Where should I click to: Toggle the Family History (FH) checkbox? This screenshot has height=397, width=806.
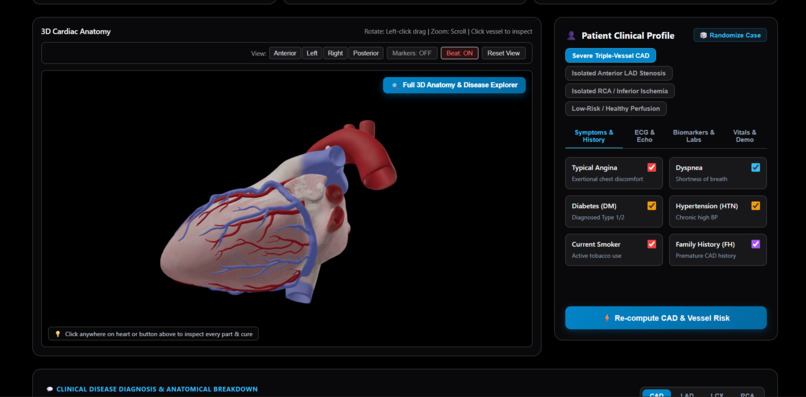tap(756, 244)
